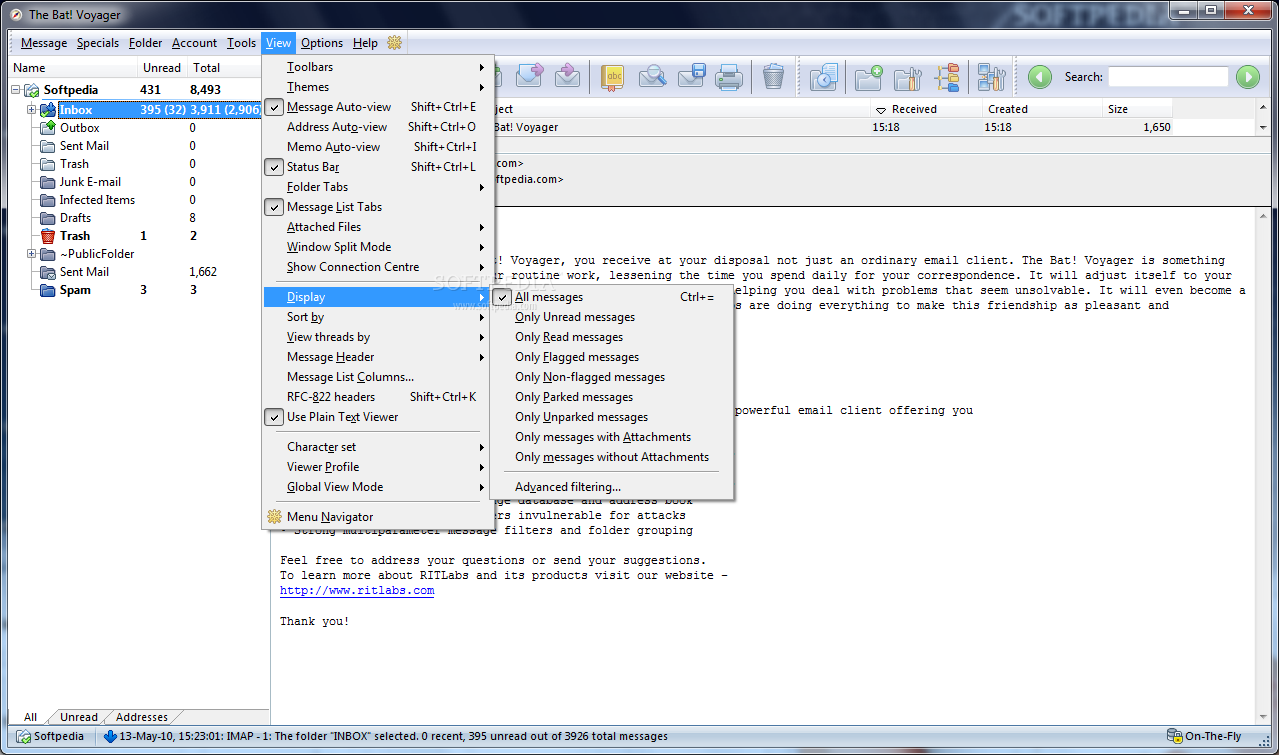The height and width of the screenshot is (755, 1279).
Task: Click the Forward message toolbar icon
Action: (530, 77)
